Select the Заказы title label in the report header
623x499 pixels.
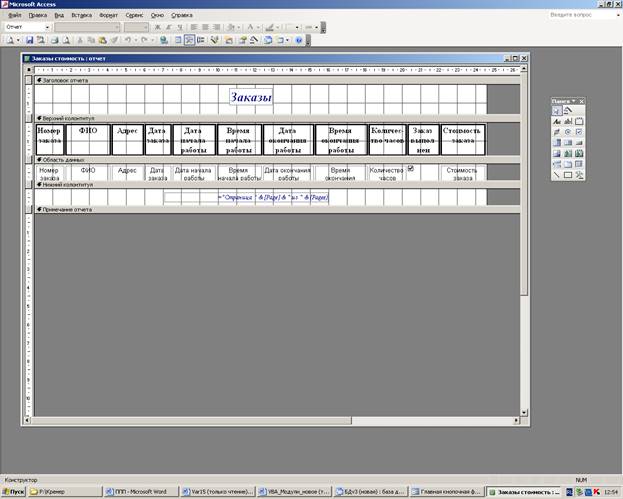252,97
